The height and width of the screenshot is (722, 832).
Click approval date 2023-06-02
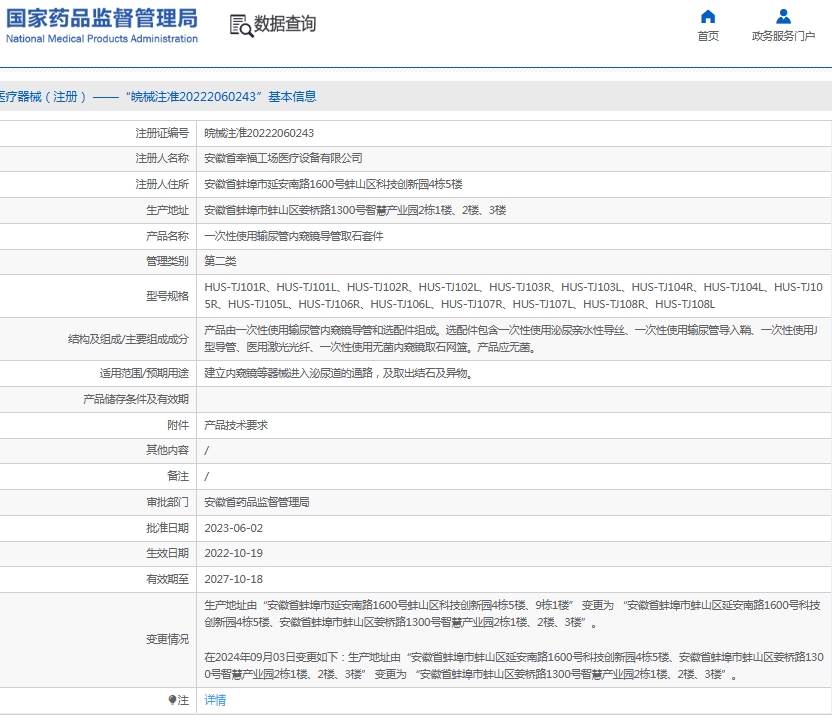click(x=233, y=528)
